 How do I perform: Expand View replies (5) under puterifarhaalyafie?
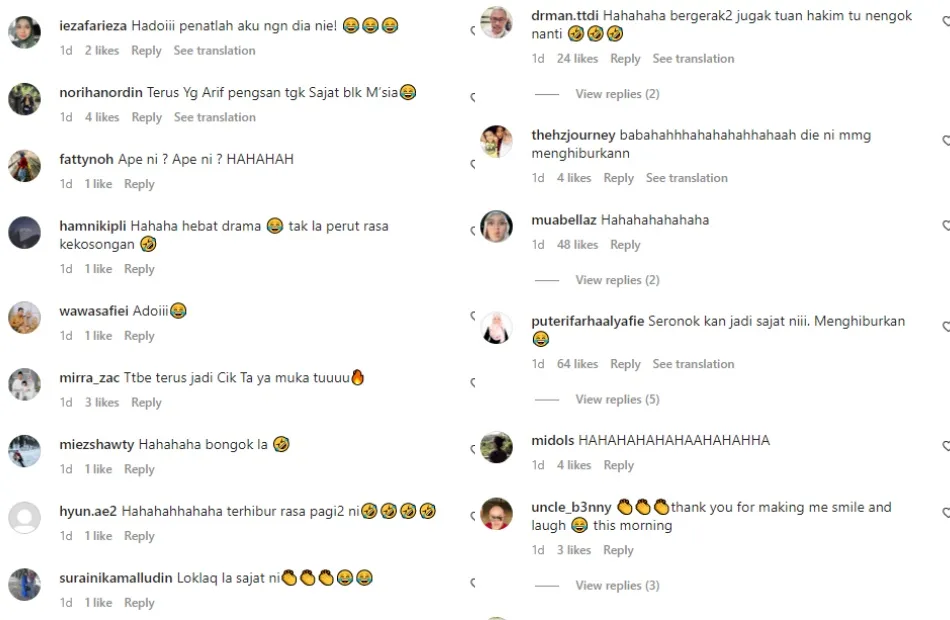pos(617,399)
